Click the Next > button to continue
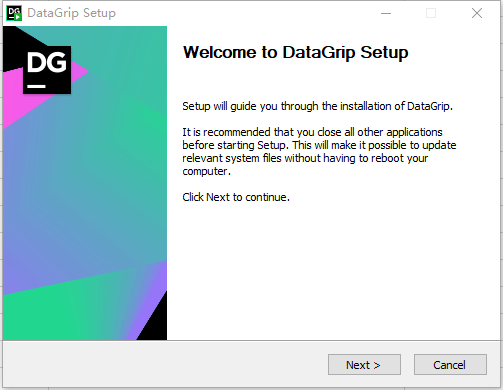Screen dimensions: 503x390 tap(364, 364)
